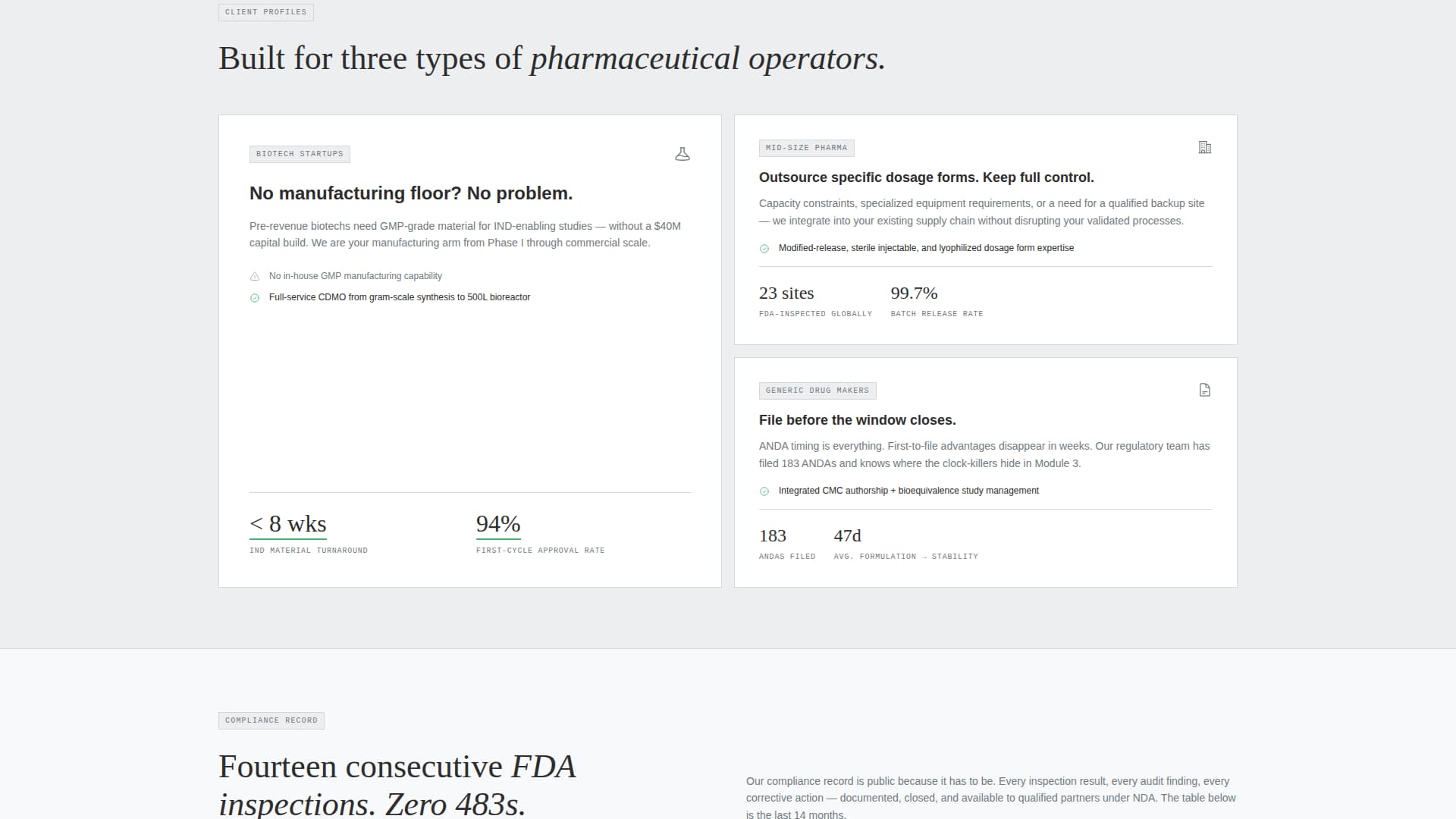Viewport: 1456px width, 819px height.
Task: Toggle the MID-SIZE PHARMA tag on its card
Action: (x=806, y=148)
